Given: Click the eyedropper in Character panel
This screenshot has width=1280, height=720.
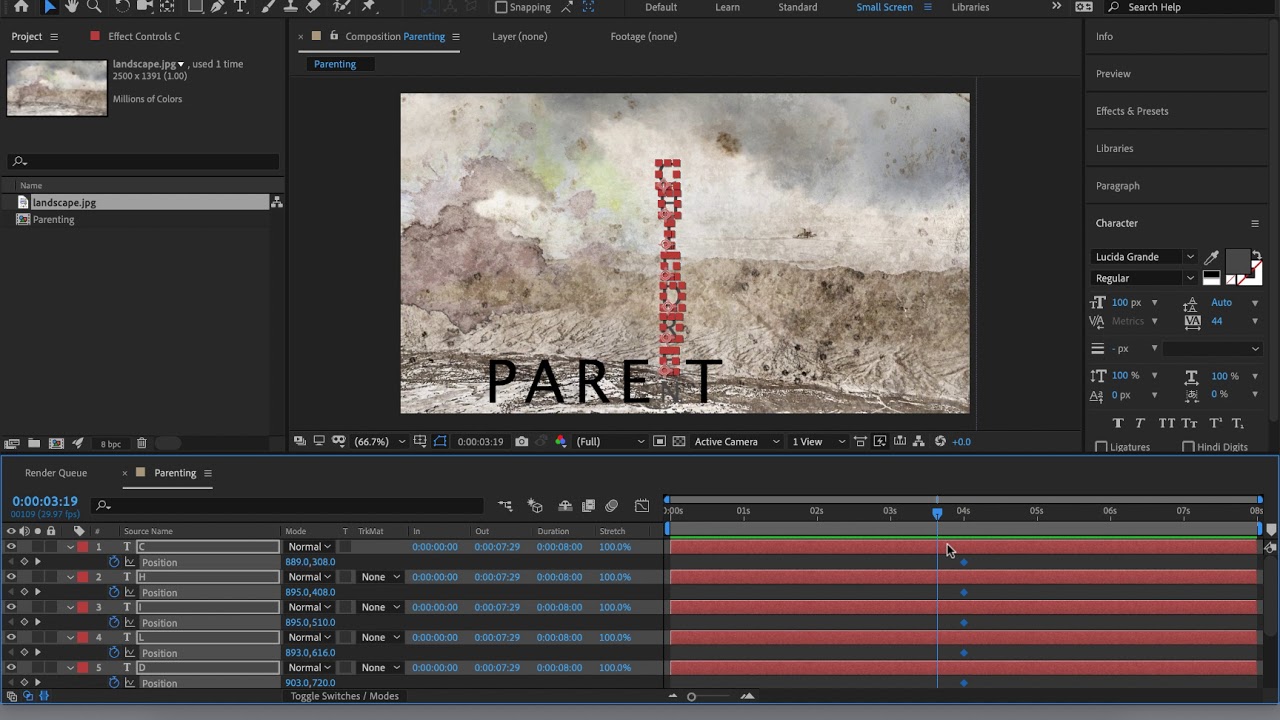Looking at the screenshot, I should [x=1212, y=258].
